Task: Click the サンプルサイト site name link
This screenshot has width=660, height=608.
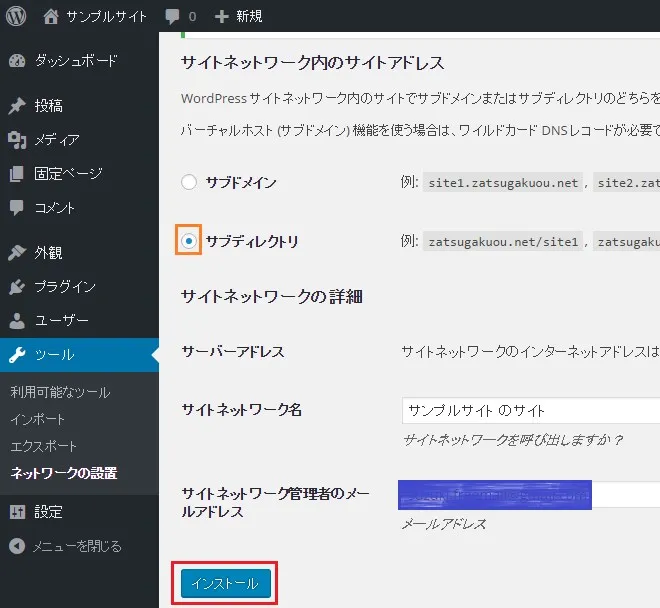Action: [x=106, y=17]
